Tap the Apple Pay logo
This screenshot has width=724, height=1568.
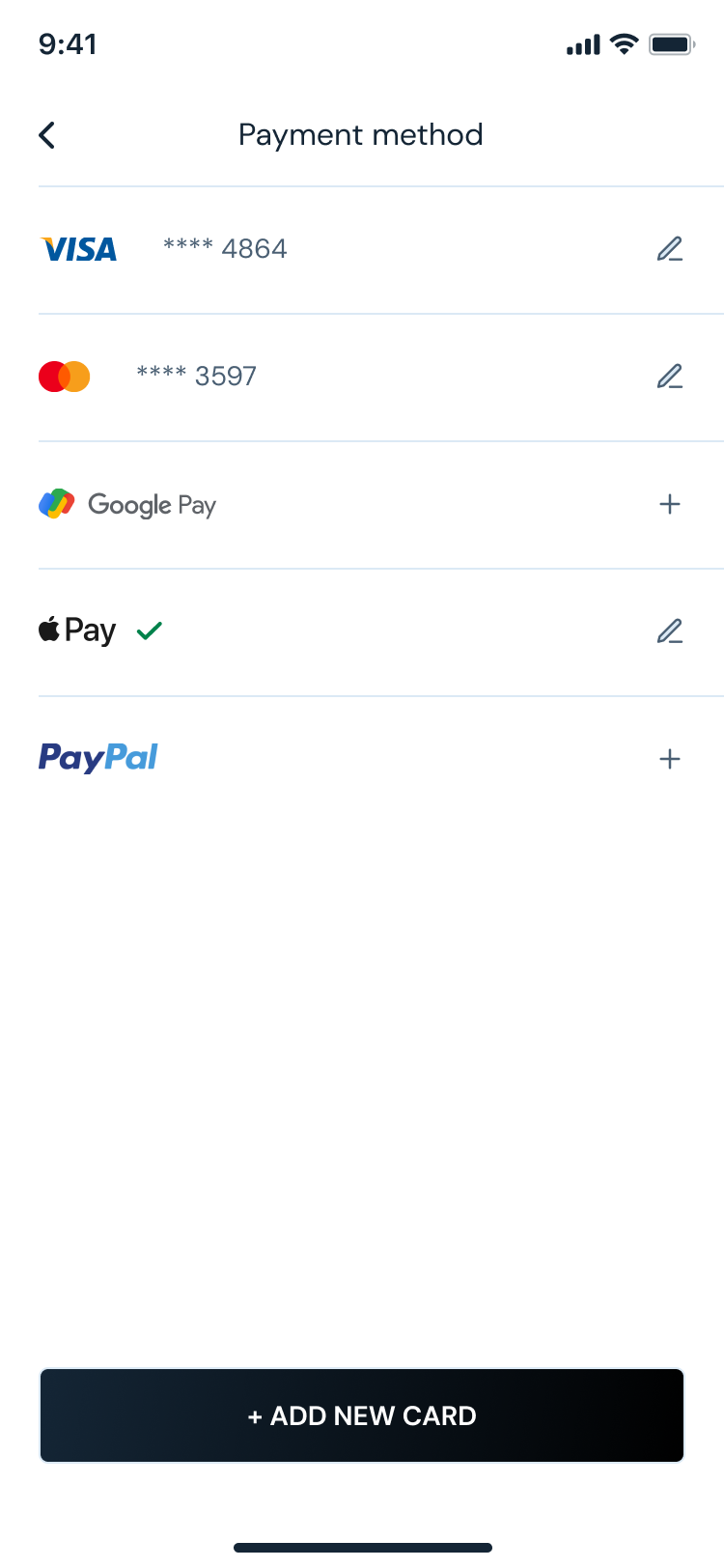(77, 630)
